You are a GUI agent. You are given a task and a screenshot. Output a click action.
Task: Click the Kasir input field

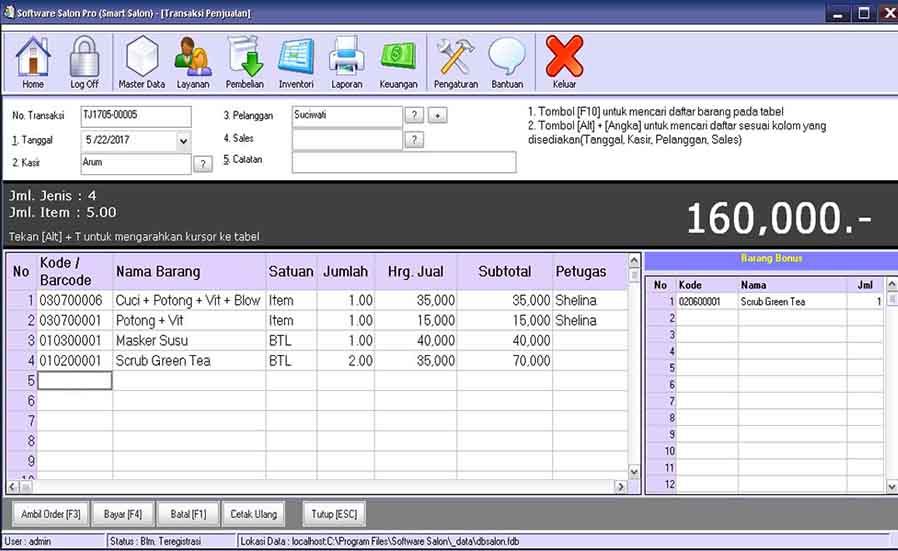coord(136,164)
